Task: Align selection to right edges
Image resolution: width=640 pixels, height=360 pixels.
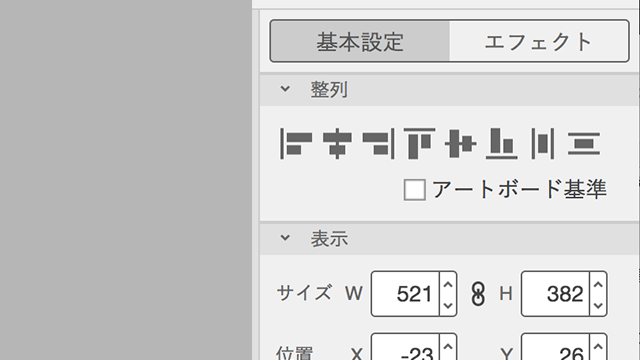Action: point(378,143)
